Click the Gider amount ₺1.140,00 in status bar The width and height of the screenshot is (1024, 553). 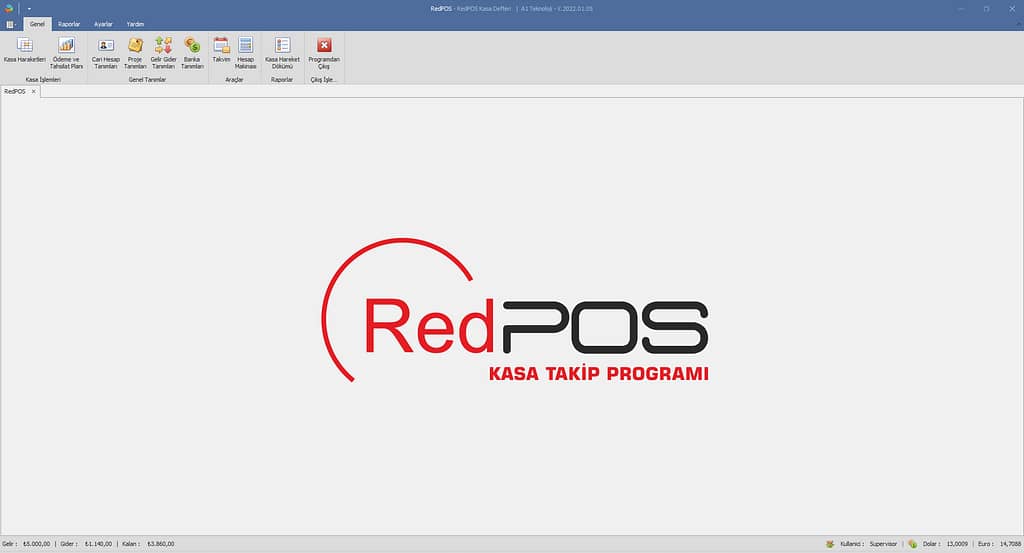[x=99, y=544]
